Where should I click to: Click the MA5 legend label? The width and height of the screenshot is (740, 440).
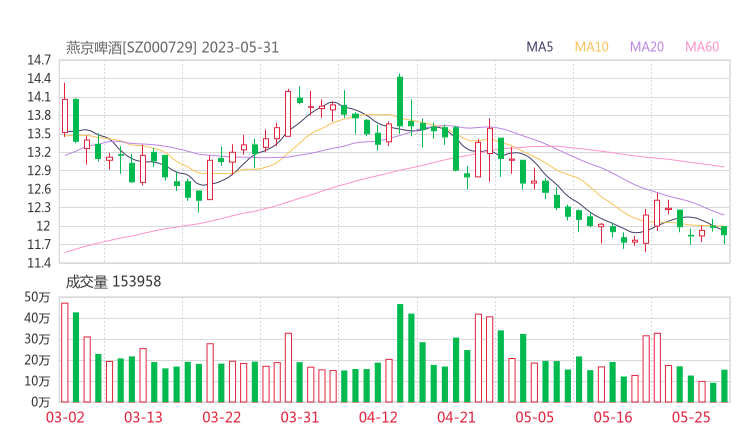point(539,47)
